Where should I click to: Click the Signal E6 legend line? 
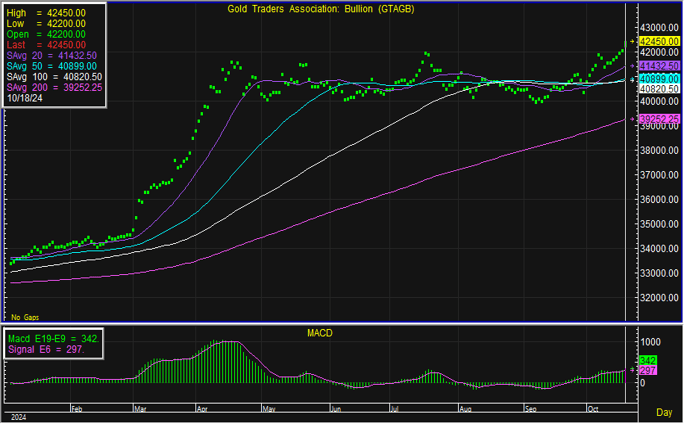tap(50, 351)
